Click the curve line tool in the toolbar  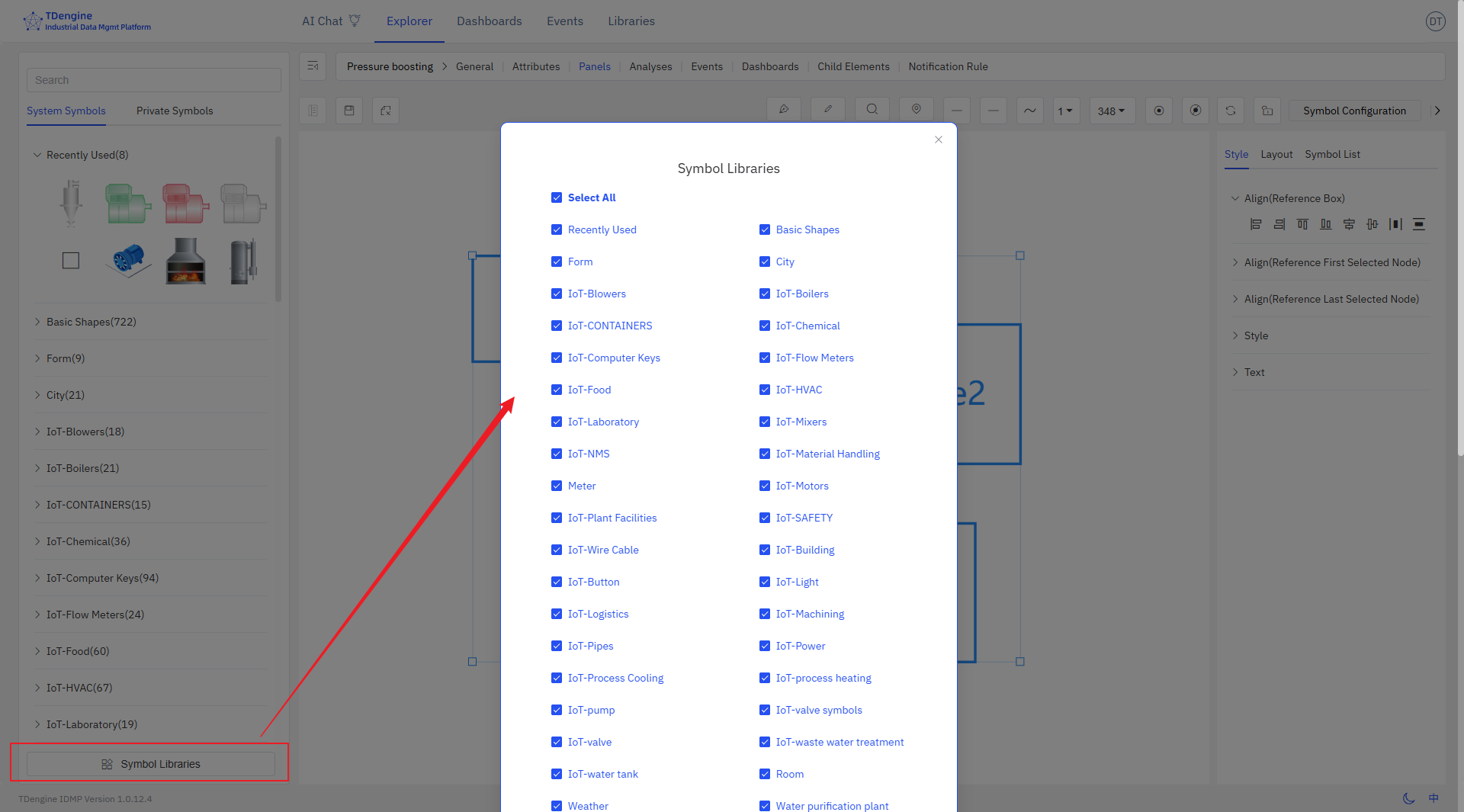click(1030, 110)
